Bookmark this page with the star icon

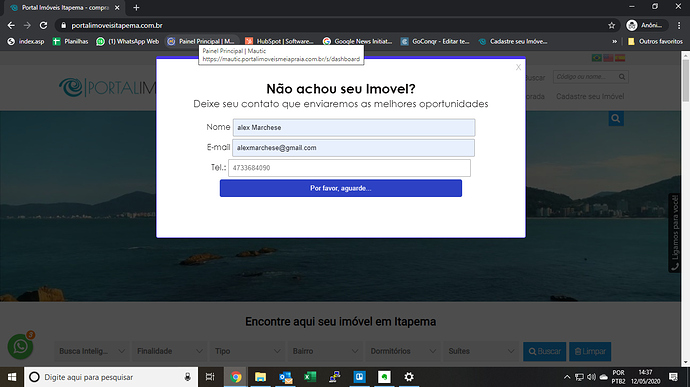(611, 26)
